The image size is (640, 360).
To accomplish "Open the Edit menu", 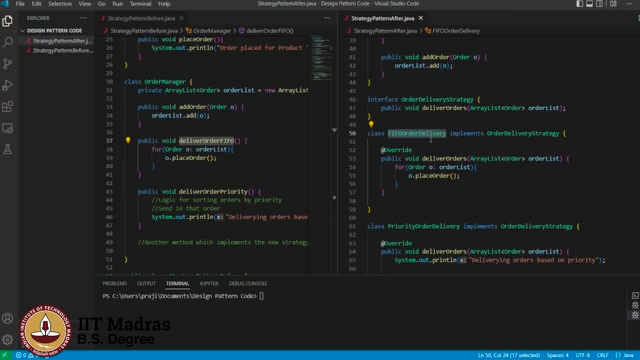I will coord(36,4).
